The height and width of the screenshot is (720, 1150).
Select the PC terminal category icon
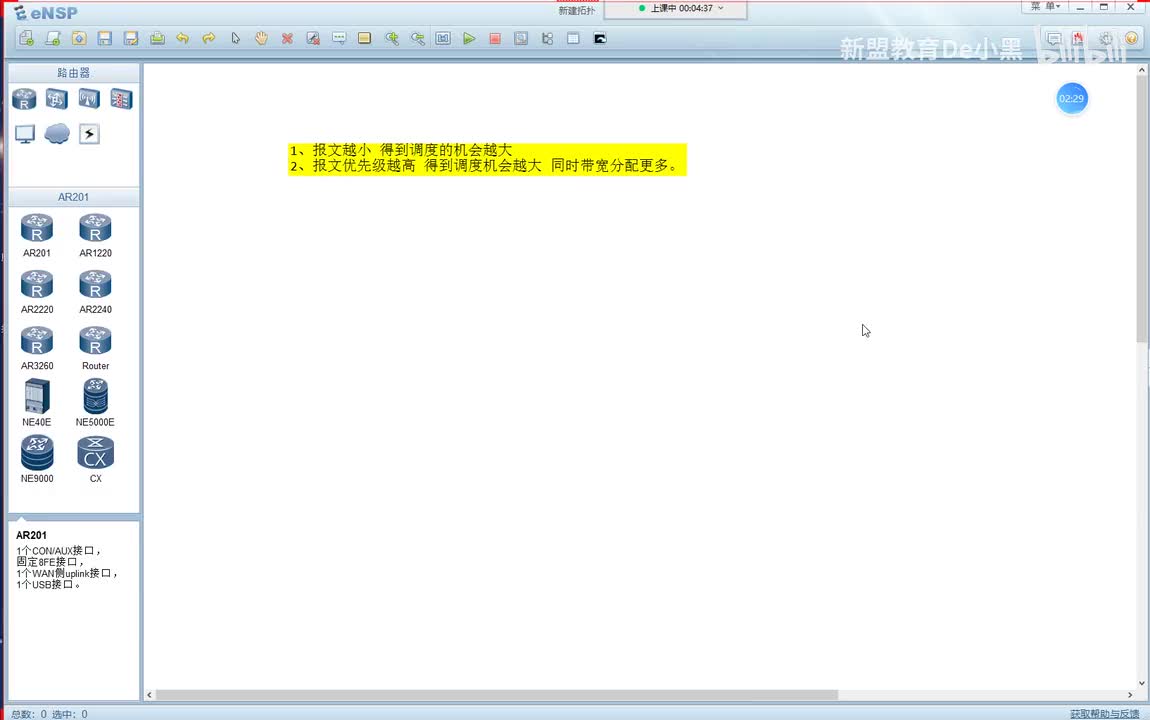(x=24, y=134)
